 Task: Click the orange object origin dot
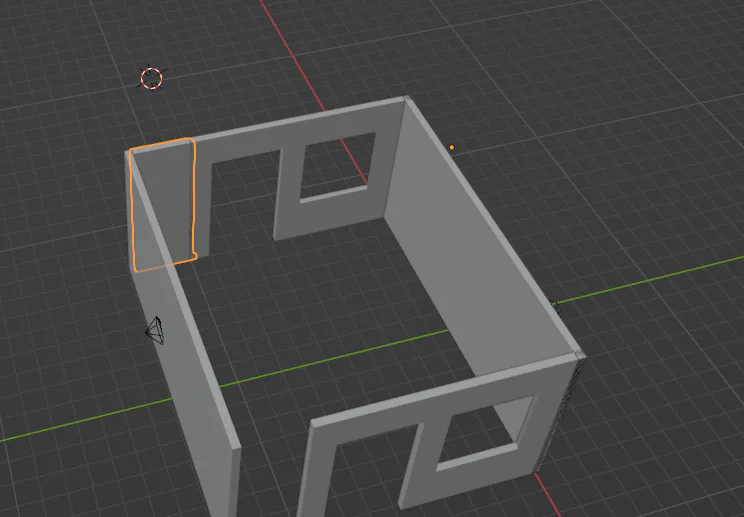[452, 148]
